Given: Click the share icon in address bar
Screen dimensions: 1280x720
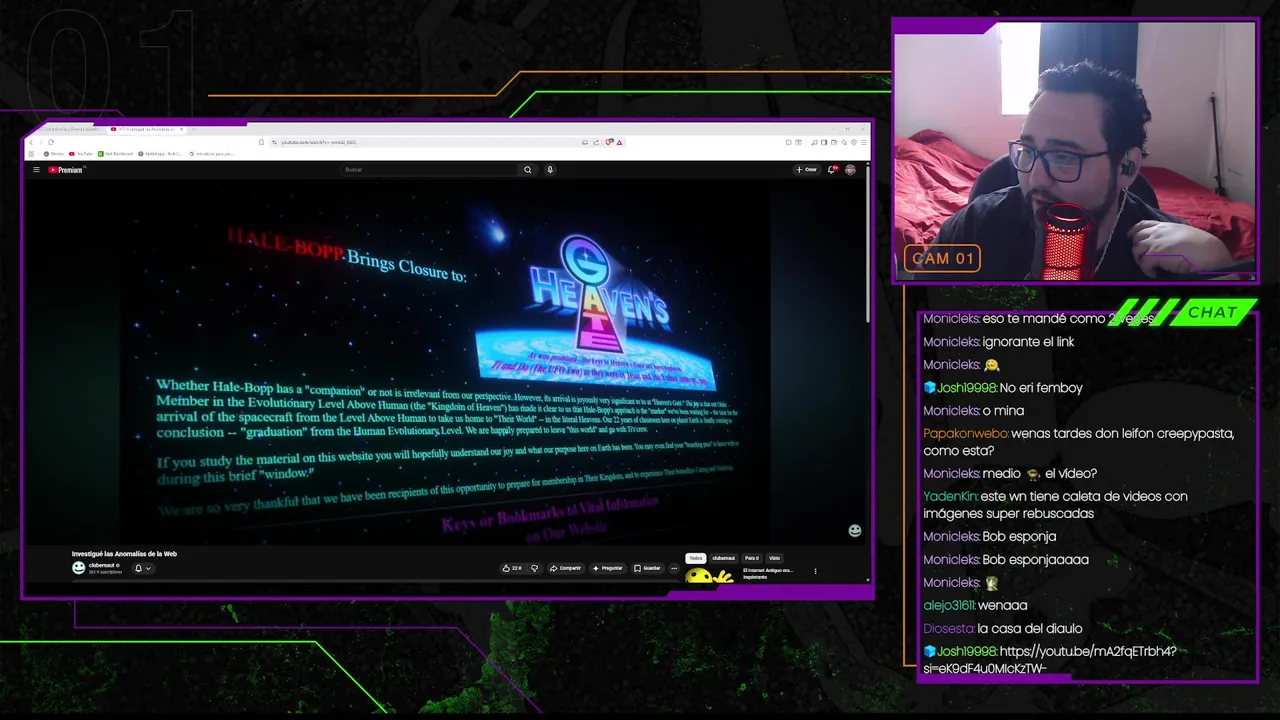Looking at the screenshot, I should (x=596, y=142).
